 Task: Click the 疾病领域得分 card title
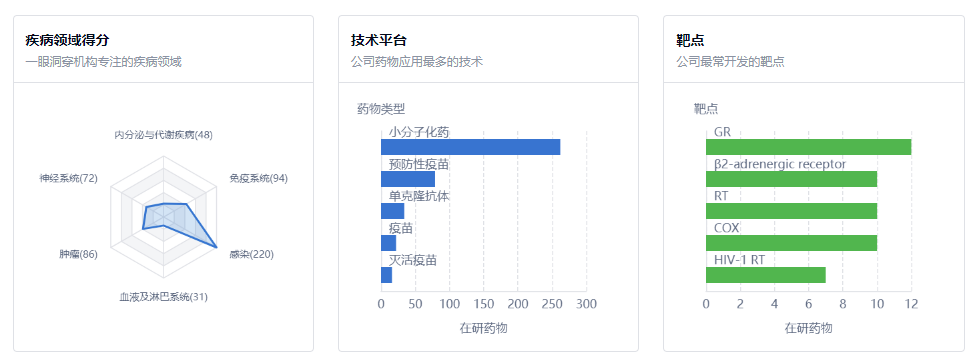point(68,41)
